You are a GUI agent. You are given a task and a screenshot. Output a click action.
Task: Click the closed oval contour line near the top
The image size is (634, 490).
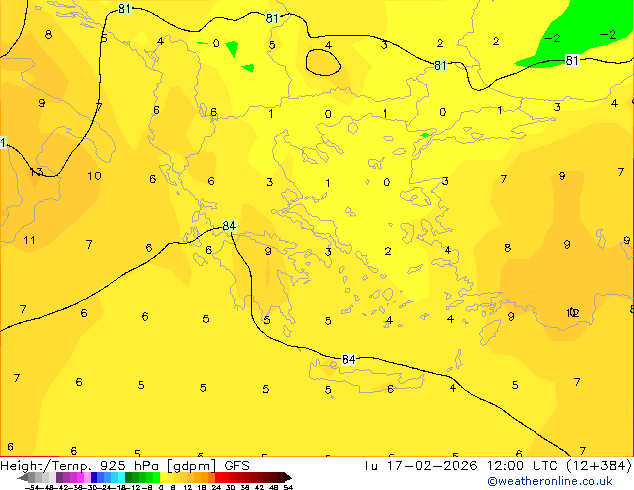[x=323, y=62]
